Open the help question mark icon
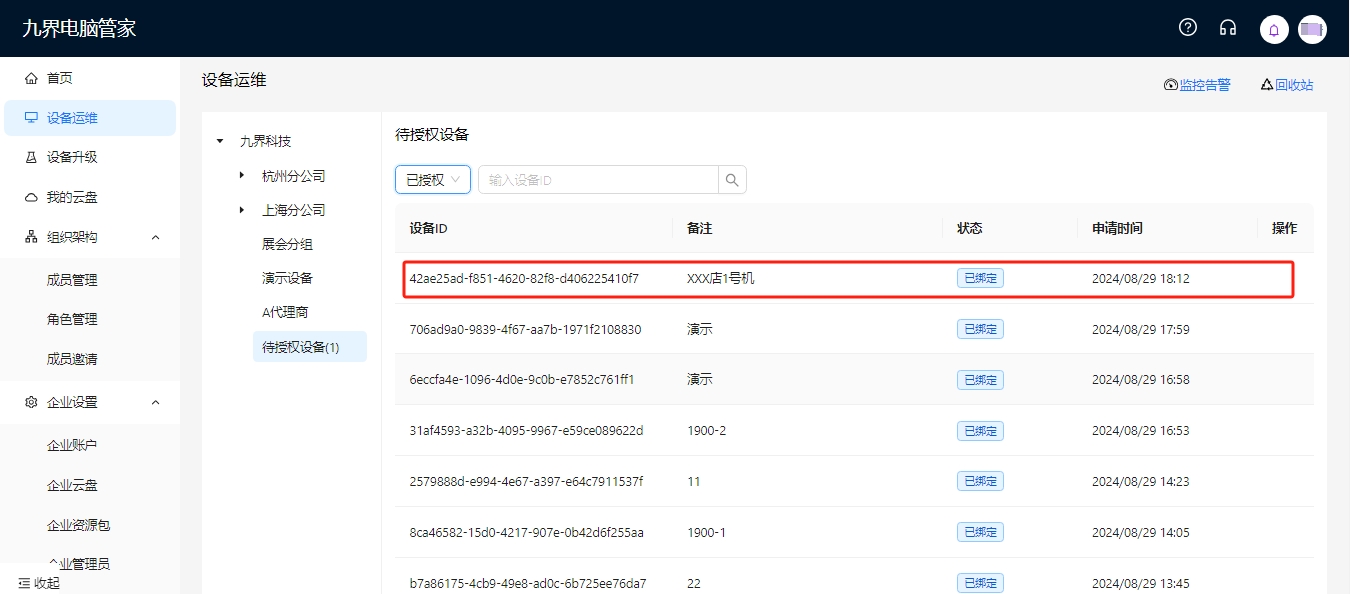The width and height of the screenshot is (1350, 594). 1188,28
